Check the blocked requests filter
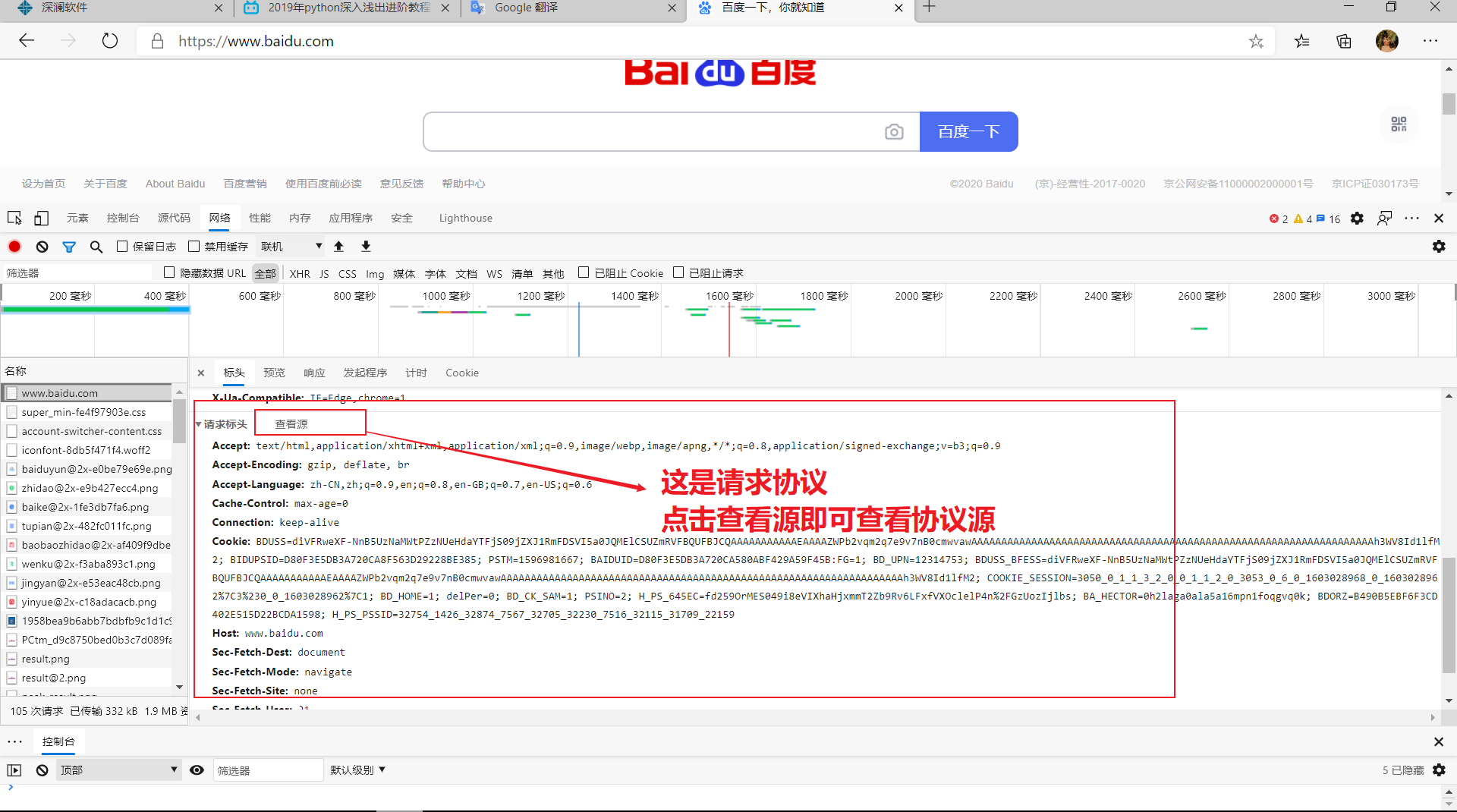This screenshot has width=1457, height=812. [x=678, y=272]
